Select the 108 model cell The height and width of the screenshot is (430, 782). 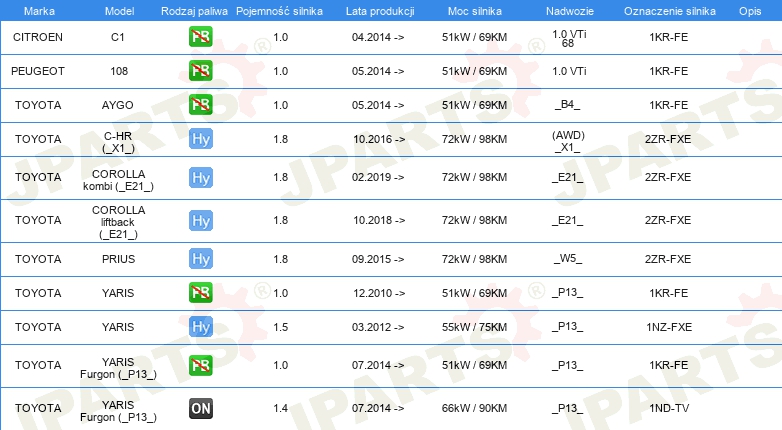[119, 71]
